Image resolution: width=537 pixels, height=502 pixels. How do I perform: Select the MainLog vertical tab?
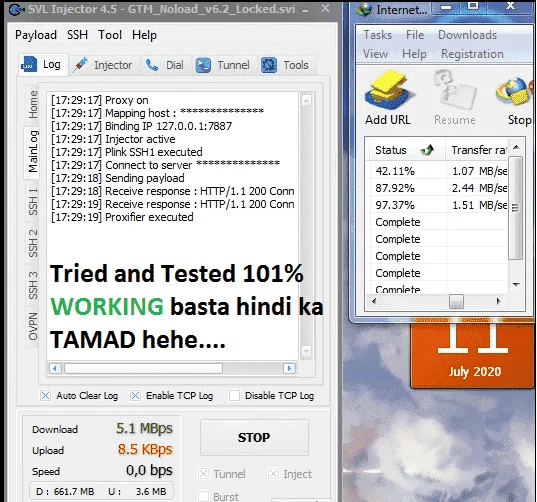(x=33, y=152)
